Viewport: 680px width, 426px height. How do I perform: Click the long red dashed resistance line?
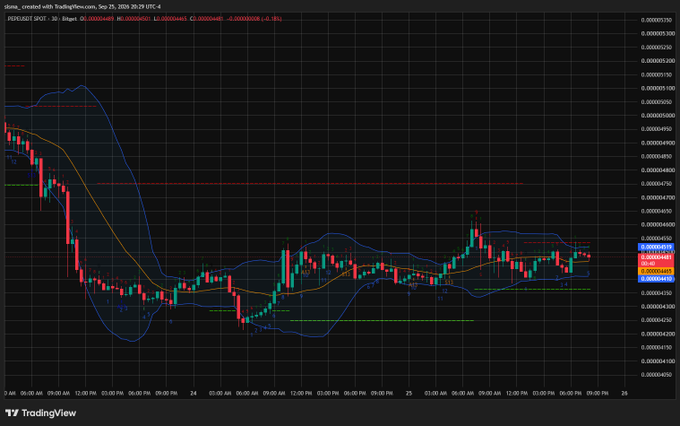(310, 184)
